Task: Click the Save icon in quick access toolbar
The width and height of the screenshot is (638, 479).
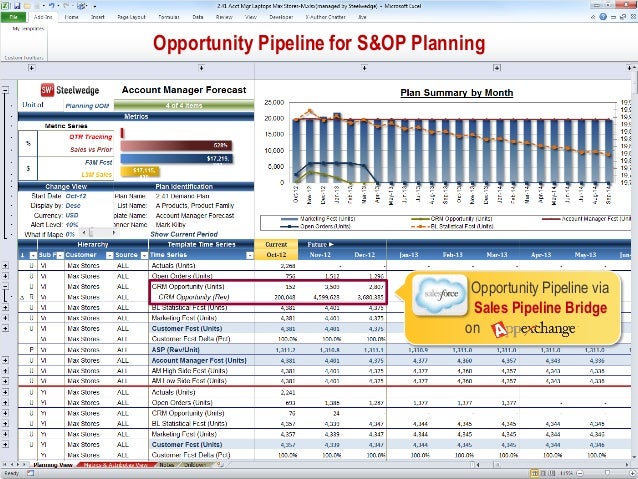Action: 17,6
